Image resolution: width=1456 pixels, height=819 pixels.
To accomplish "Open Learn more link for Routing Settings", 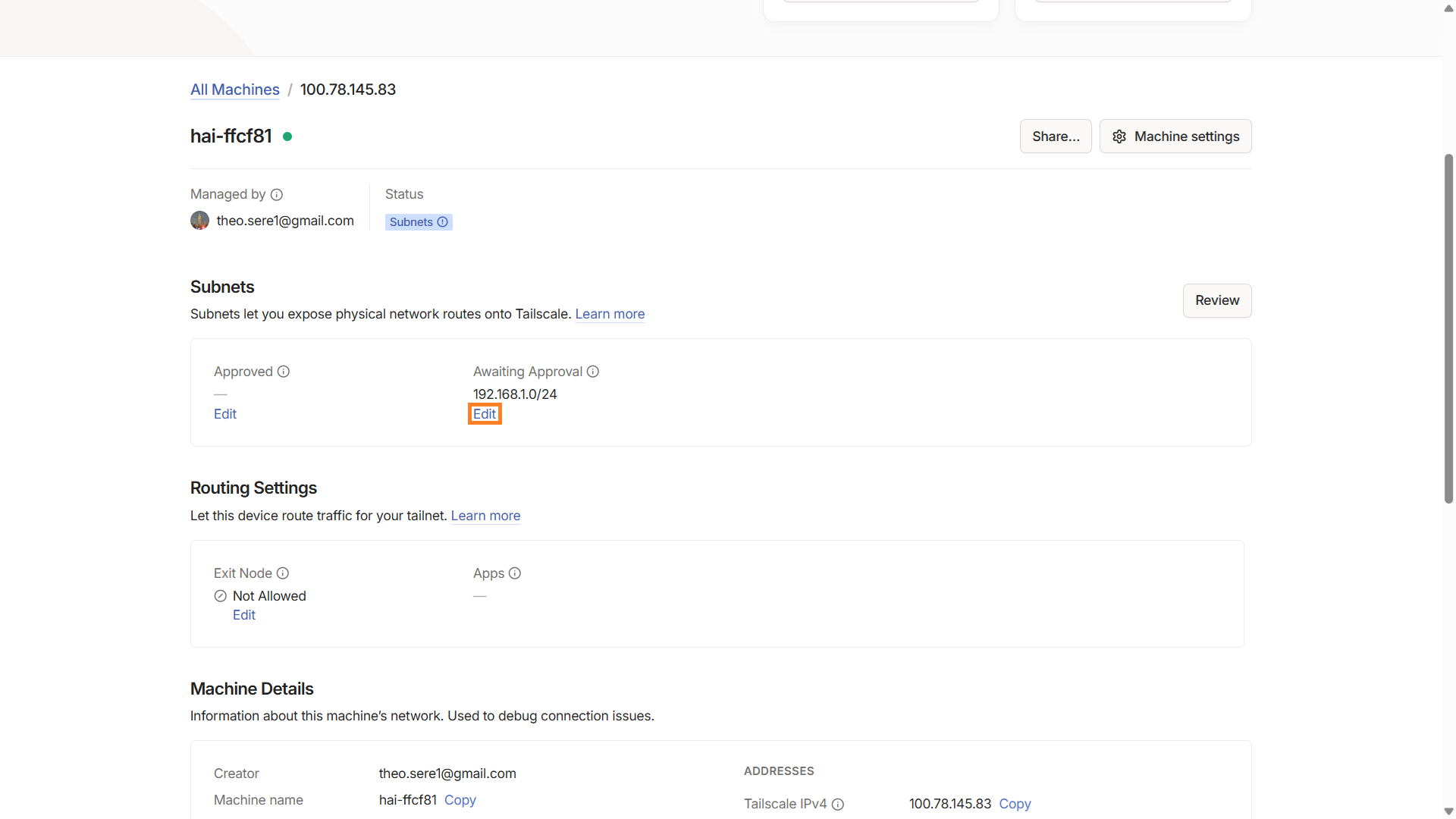I will pos(485,516).
